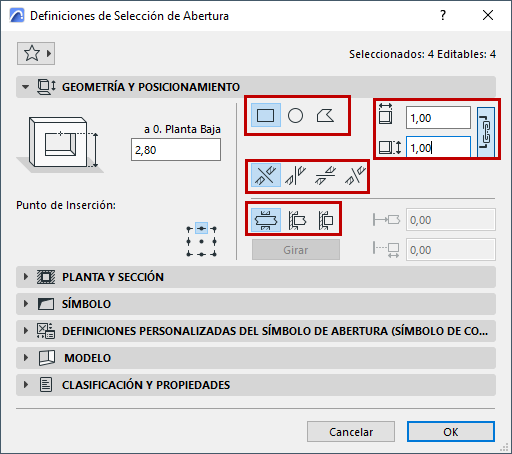Image resolution: width=512 pixels, height=454 pixels.
Task: Open the Favorites star menu
Action: pyautogui.click(x=36, y=53)
